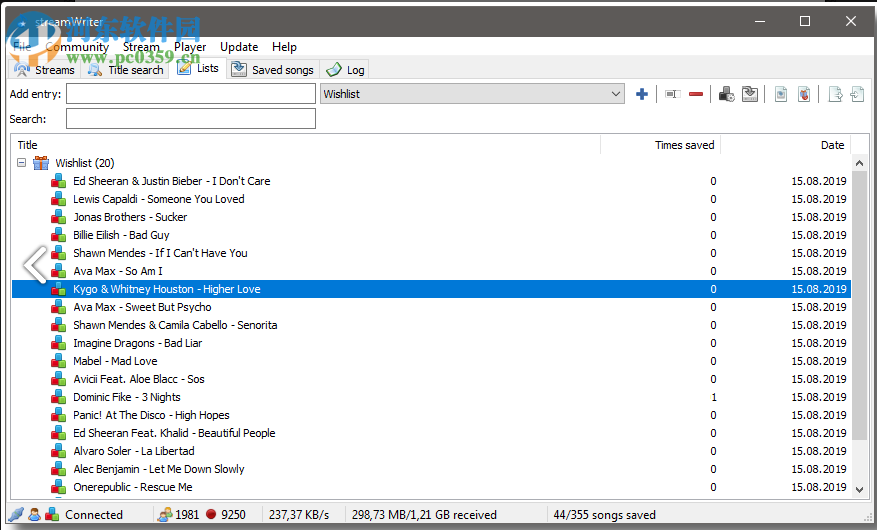Click the icon beside Mabel - Mad Love

59,361
